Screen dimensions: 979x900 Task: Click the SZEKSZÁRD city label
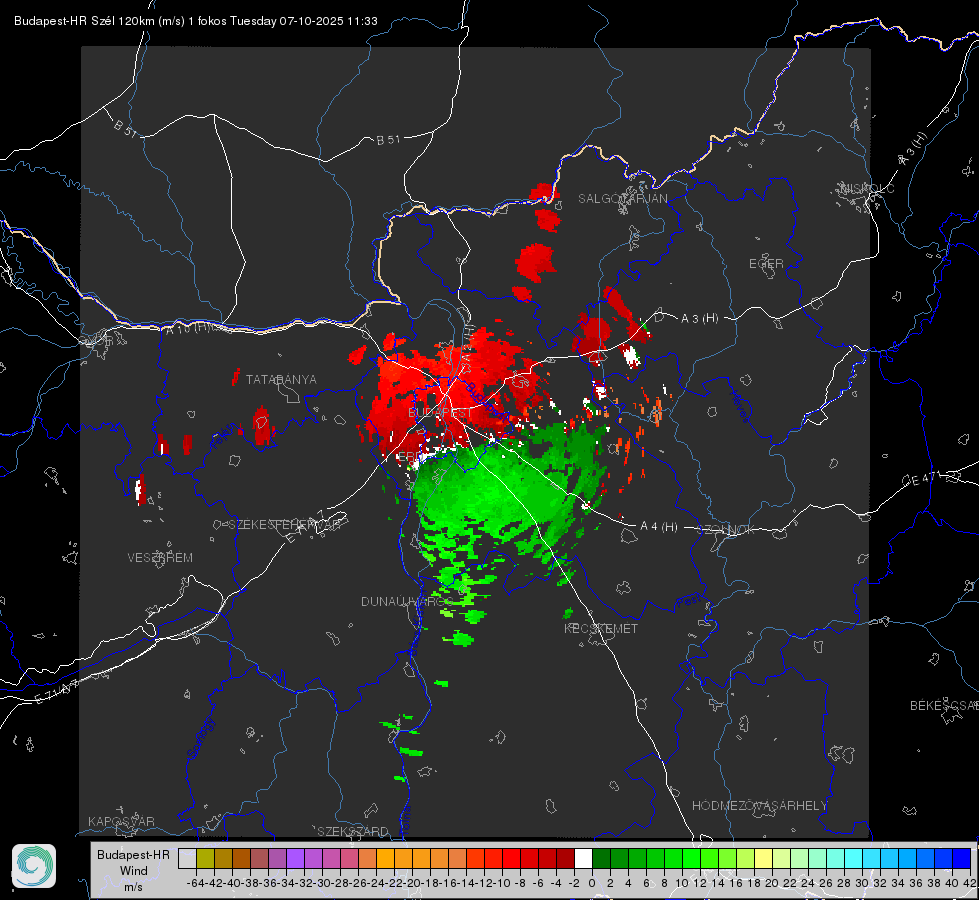[353, 831]
